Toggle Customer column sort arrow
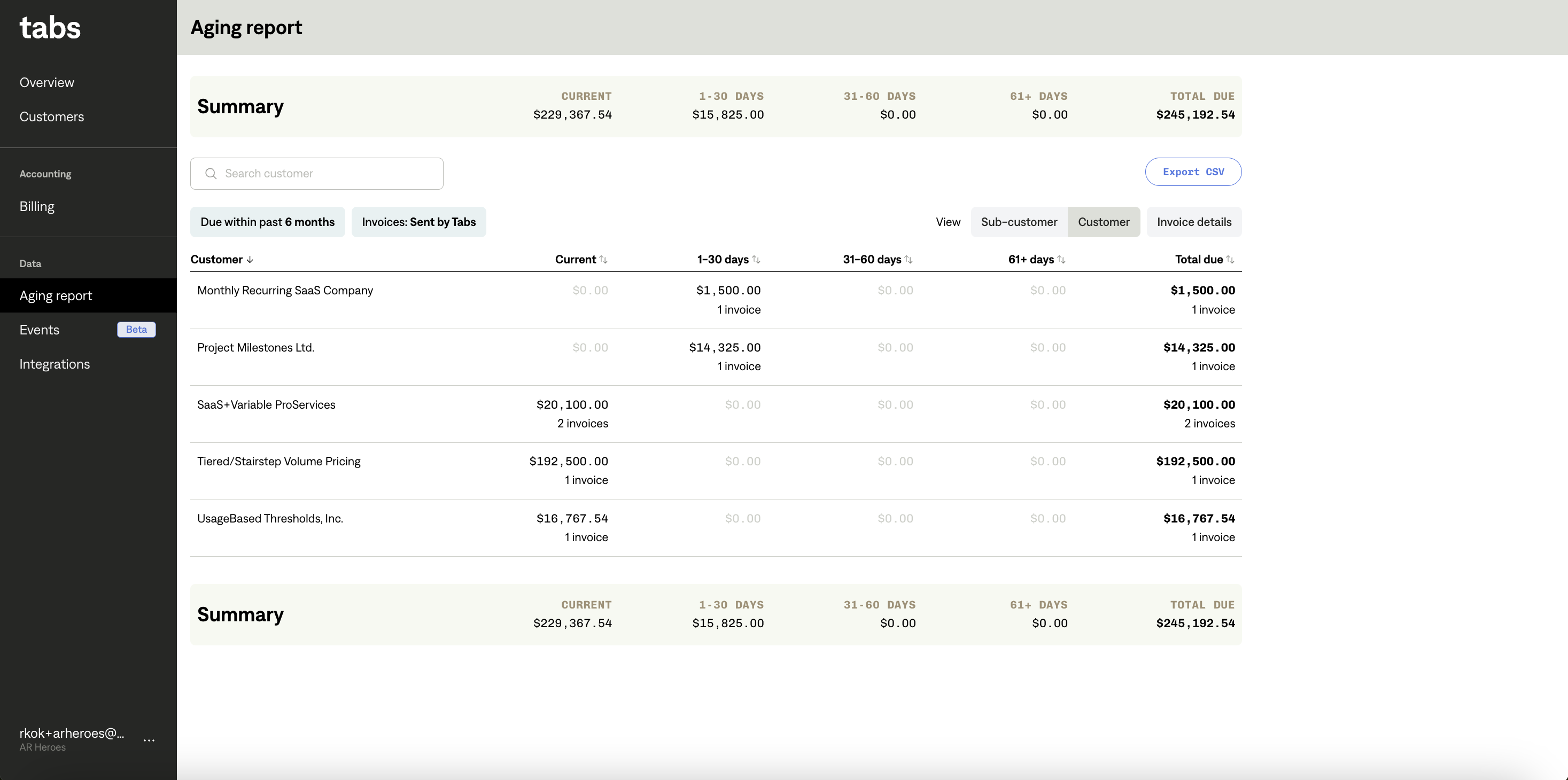The image size is (1568, 780). coord(250,260)
